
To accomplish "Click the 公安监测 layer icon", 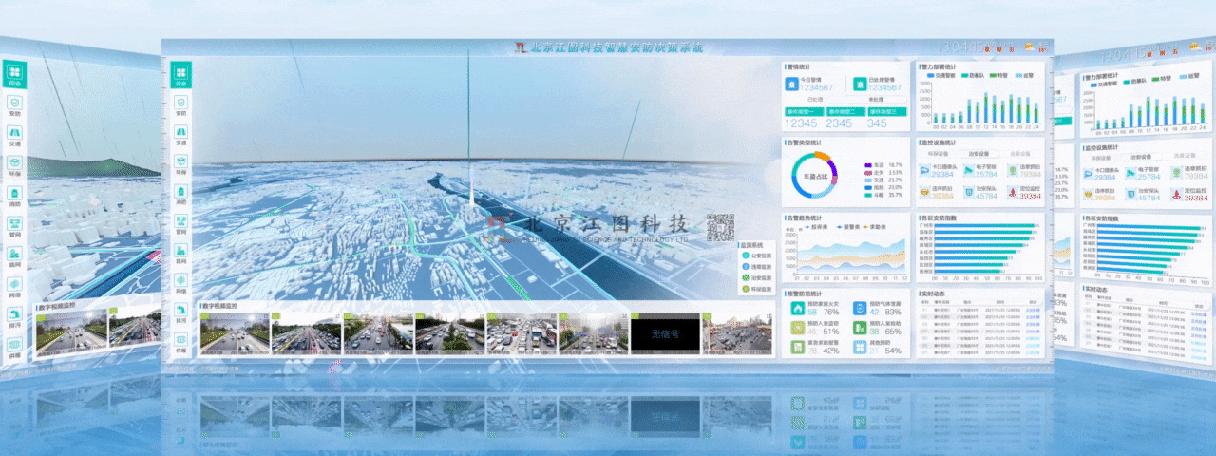I will point(744,256).
